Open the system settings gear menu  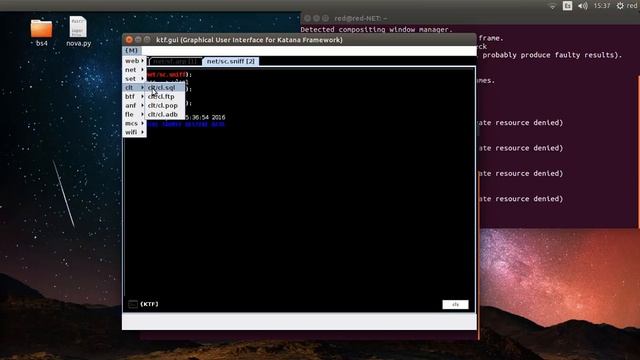[620, 6]
